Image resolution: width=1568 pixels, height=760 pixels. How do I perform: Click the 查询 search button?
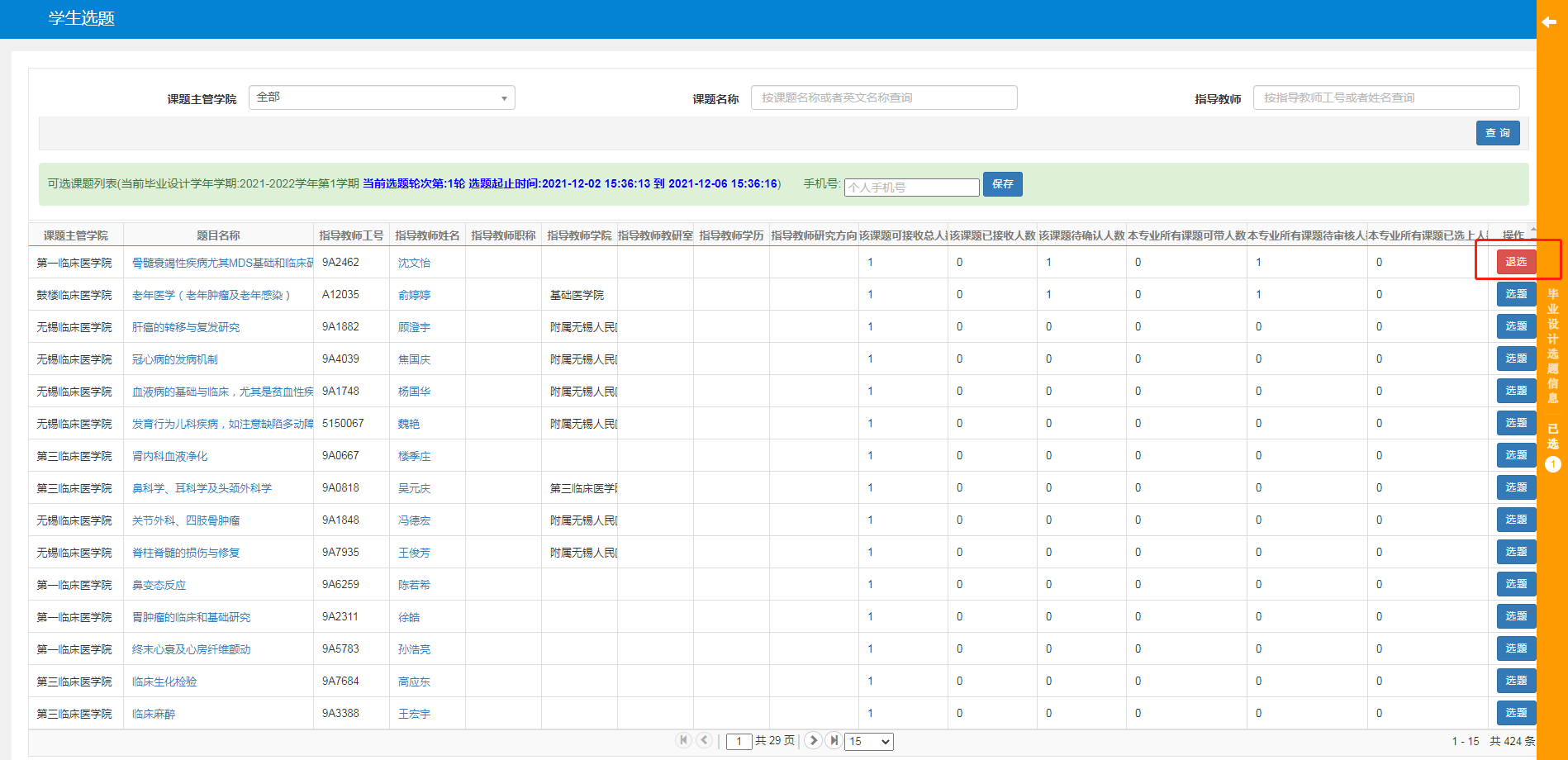(x=1497, y=133)
